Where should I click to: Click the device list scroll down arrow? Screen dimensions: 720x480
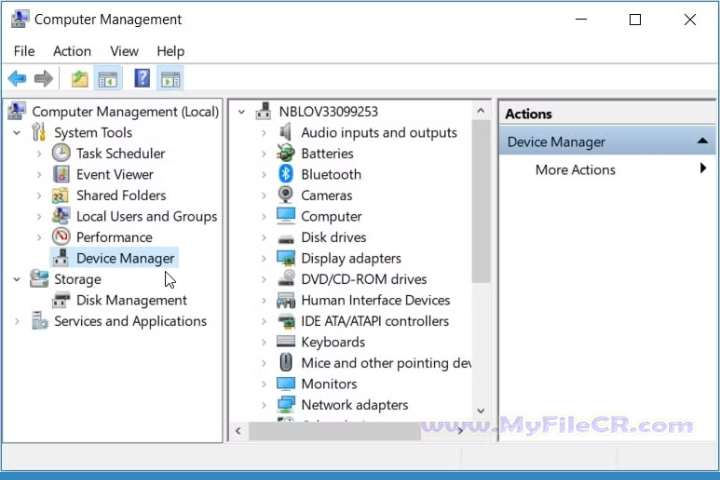point(481,411)
